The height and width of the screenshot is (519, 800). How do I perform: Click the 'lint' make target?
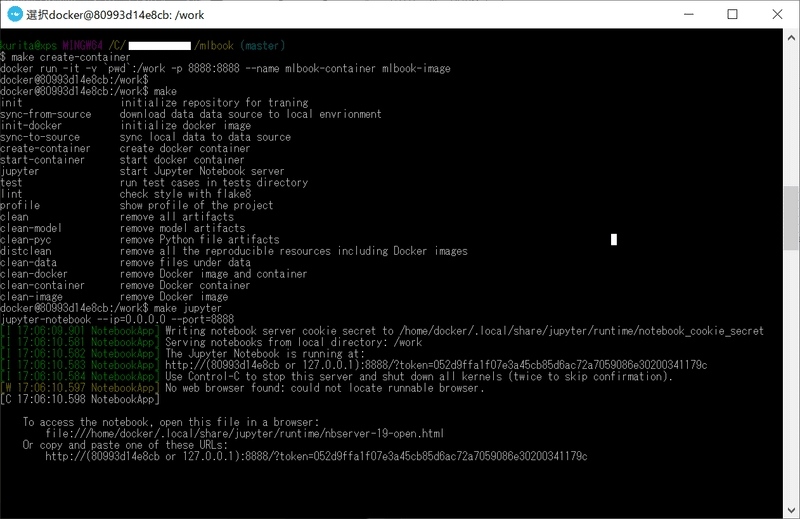[11, 194]
